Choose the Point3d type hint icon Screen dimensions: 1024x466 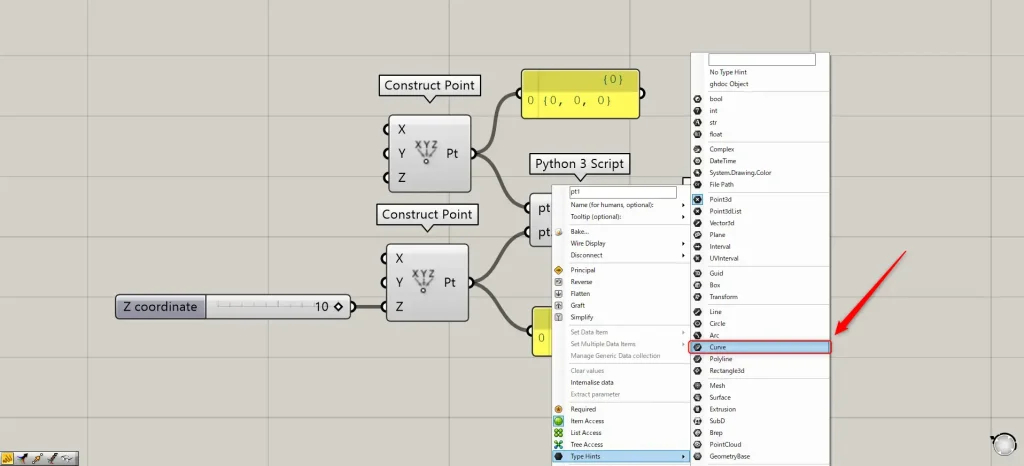coord(697,199)
